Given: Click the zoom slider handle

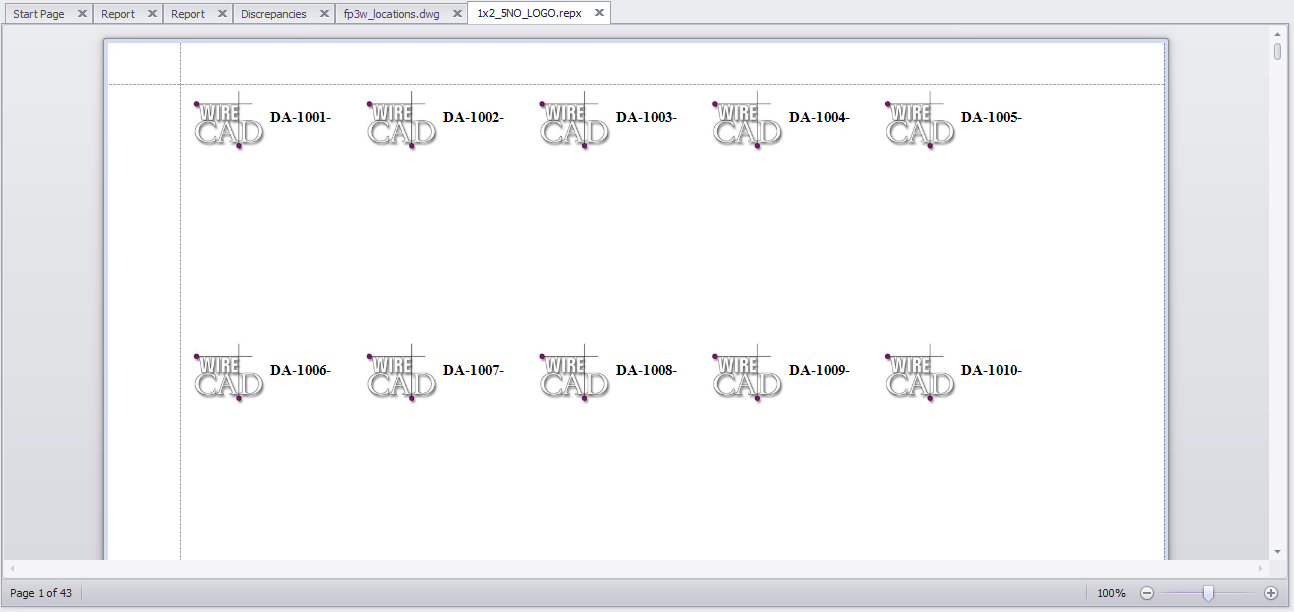Looking at the screenshot, I should (x=1208, y=593).
